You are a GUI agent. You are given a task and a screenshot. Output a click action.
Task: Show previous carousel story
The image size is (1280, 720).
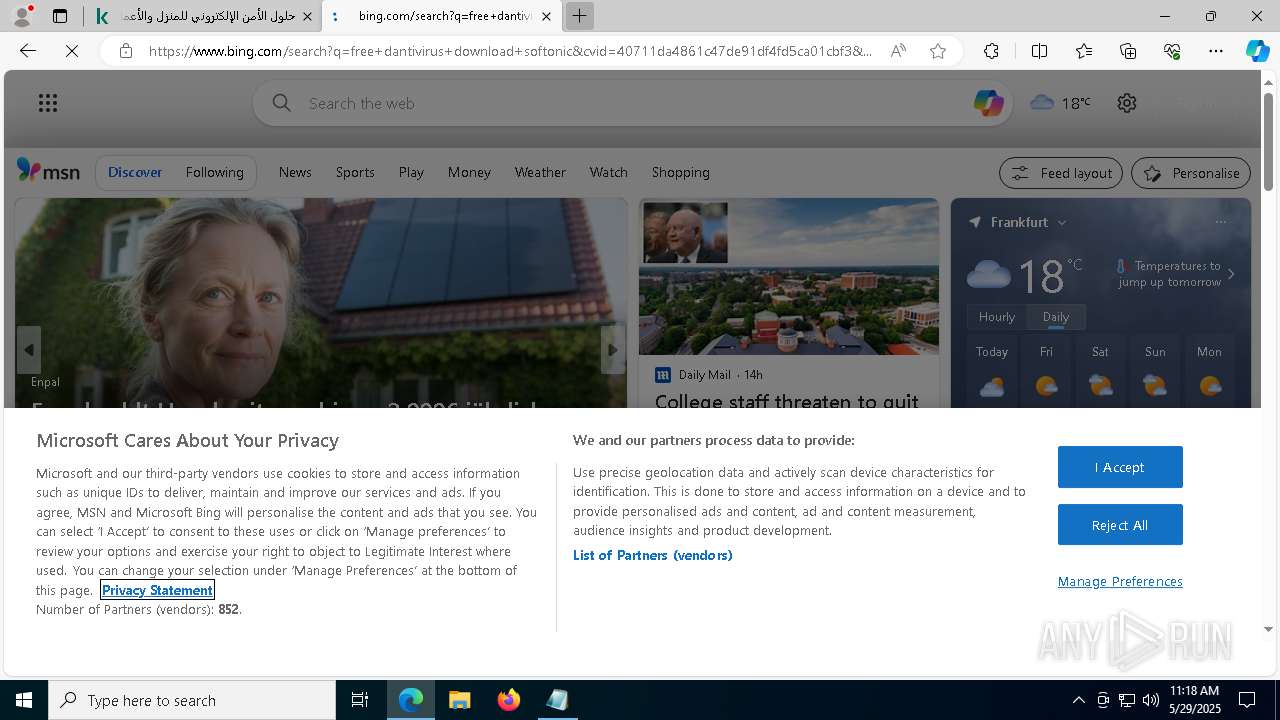[29, 350]
